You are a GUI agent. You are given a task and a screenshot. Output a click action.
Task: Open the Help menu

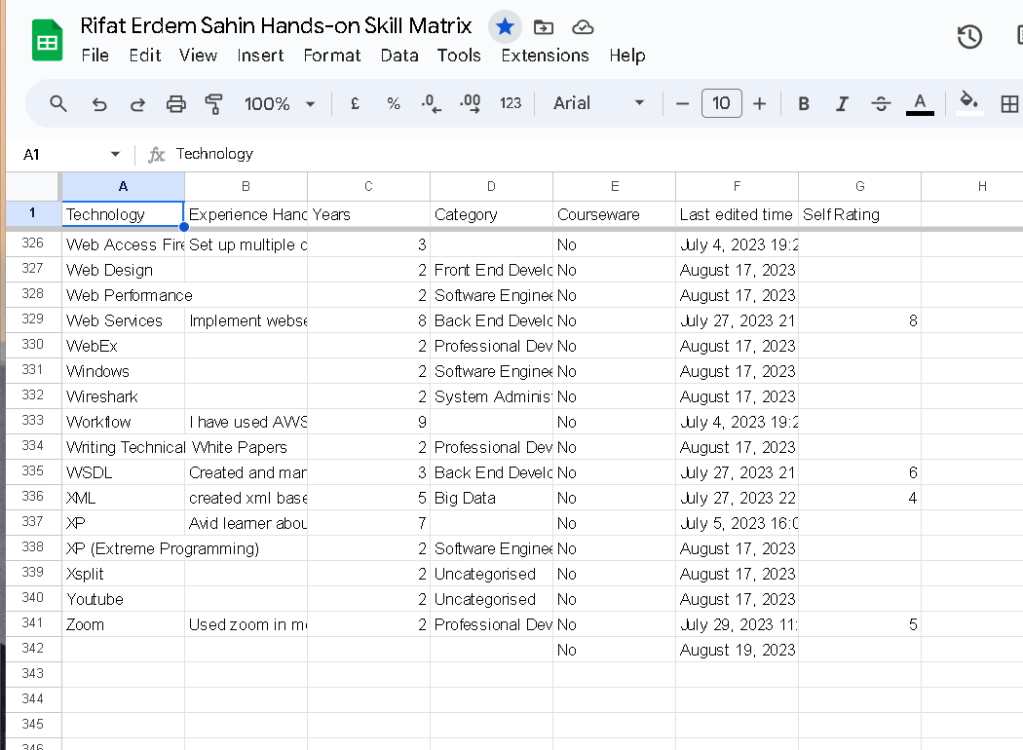point(627,55)
